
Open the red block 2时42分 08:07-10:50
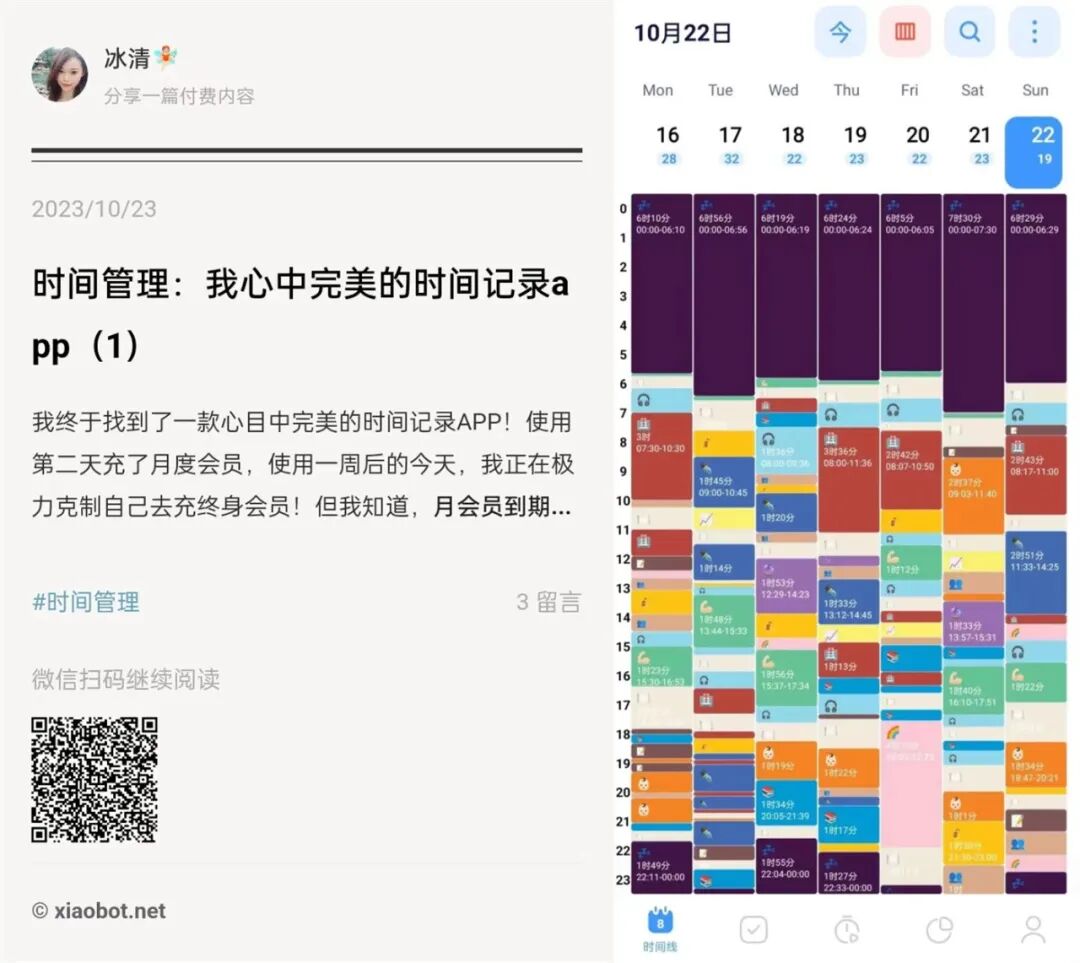[x=911, y=470]
